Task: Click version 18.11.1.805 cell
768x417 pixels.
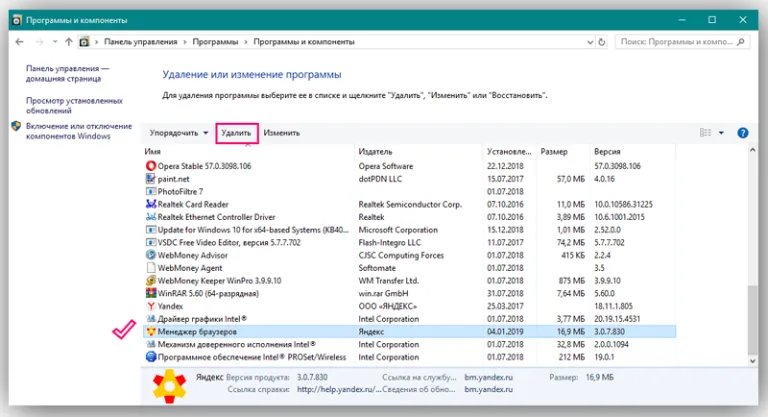Action: 613,306
